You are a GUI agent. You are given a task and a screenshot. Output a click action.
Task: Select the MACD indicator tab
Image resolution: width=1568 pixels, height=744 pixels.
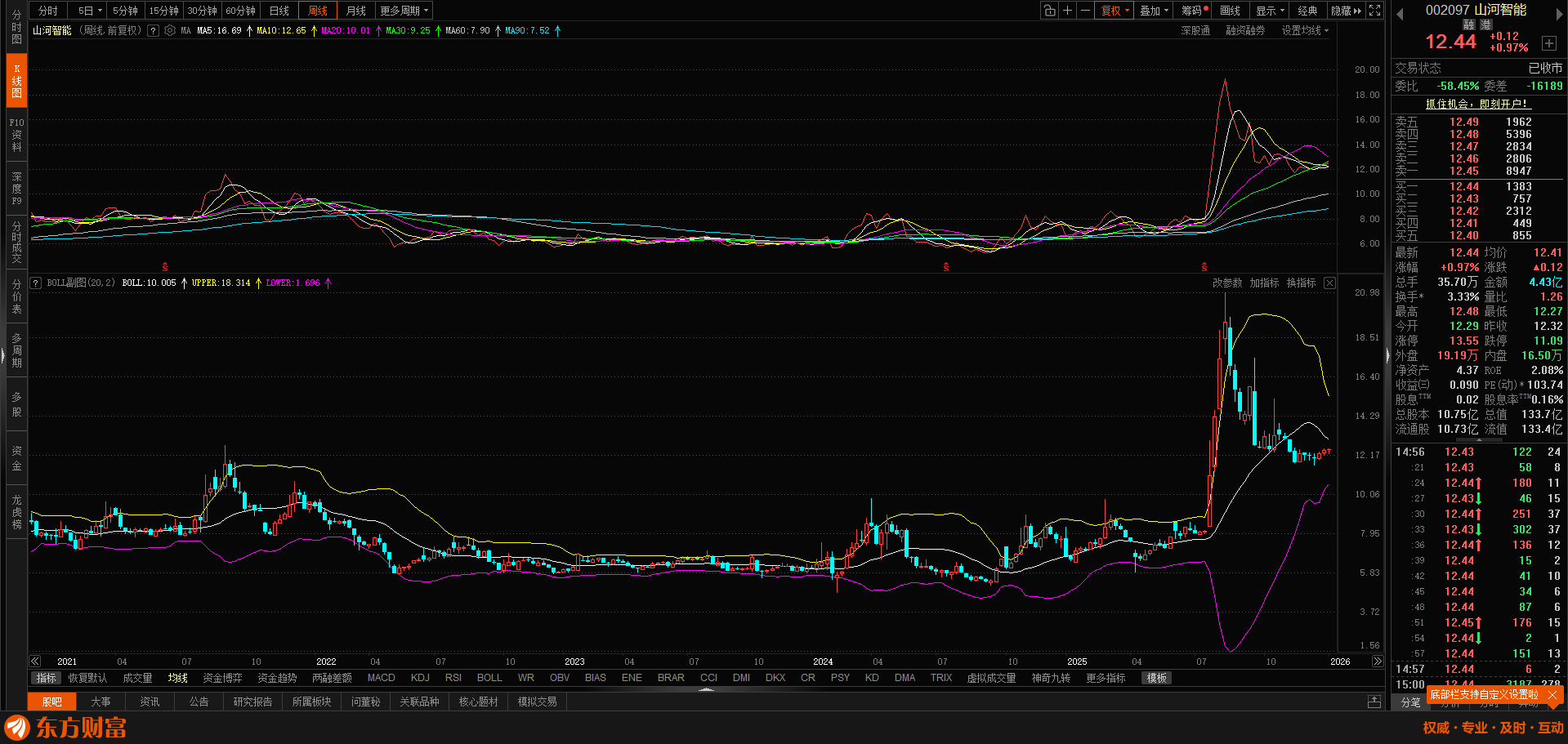pos(381,678)
